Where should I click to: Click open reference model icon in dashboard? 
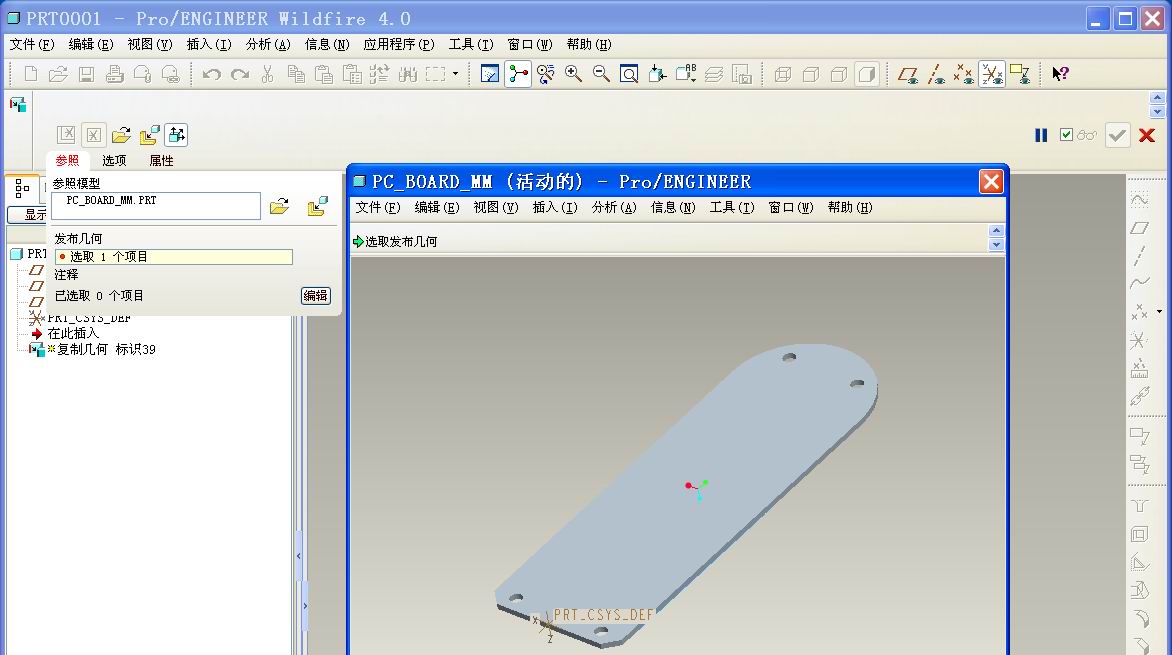[x=121, y=135]
